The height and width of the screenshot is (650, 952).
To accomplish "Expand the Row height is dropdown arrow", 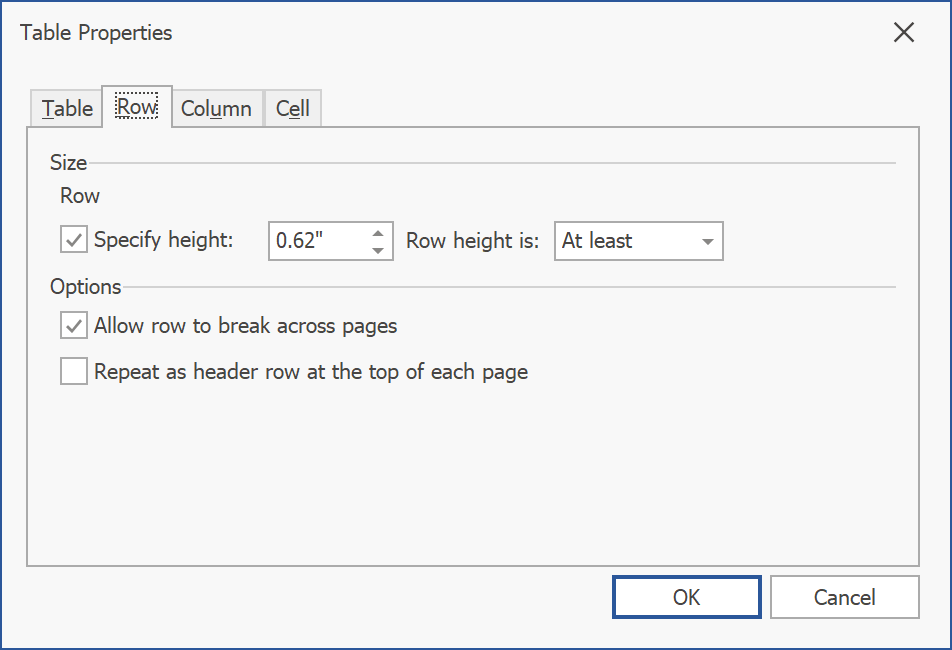I will [707, 241].
